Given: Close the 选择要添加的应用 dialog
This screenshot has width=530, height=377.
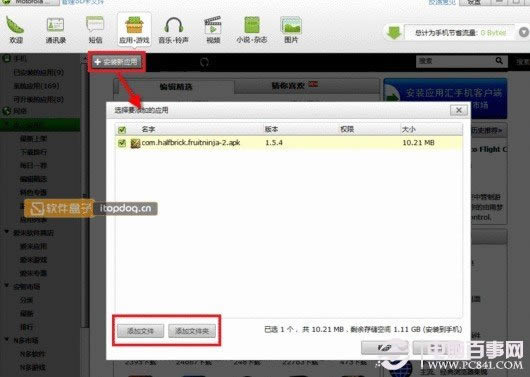Looking at the screenshot, I should [459, 110].
